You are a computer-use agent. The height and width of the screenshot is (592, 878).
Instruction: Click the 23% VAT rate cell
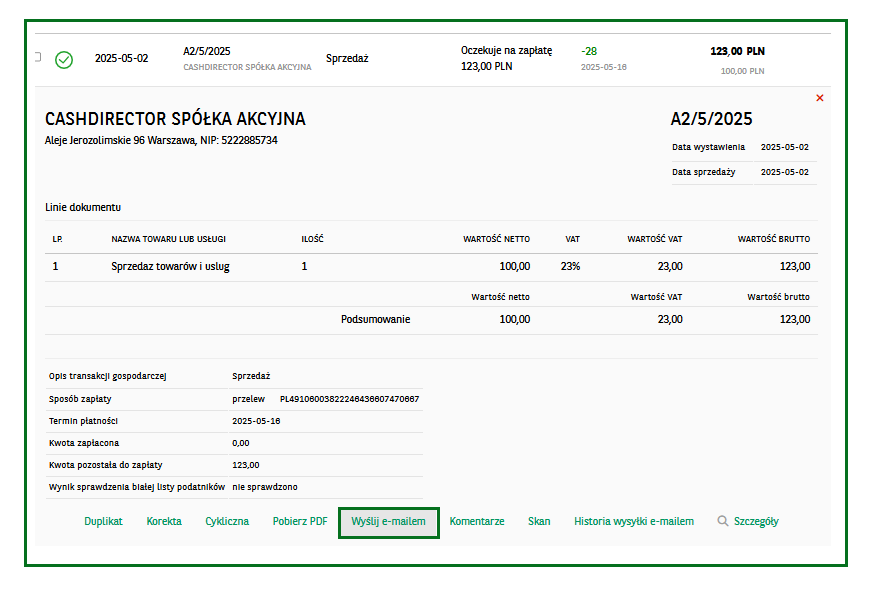click(x=570, y=267)
